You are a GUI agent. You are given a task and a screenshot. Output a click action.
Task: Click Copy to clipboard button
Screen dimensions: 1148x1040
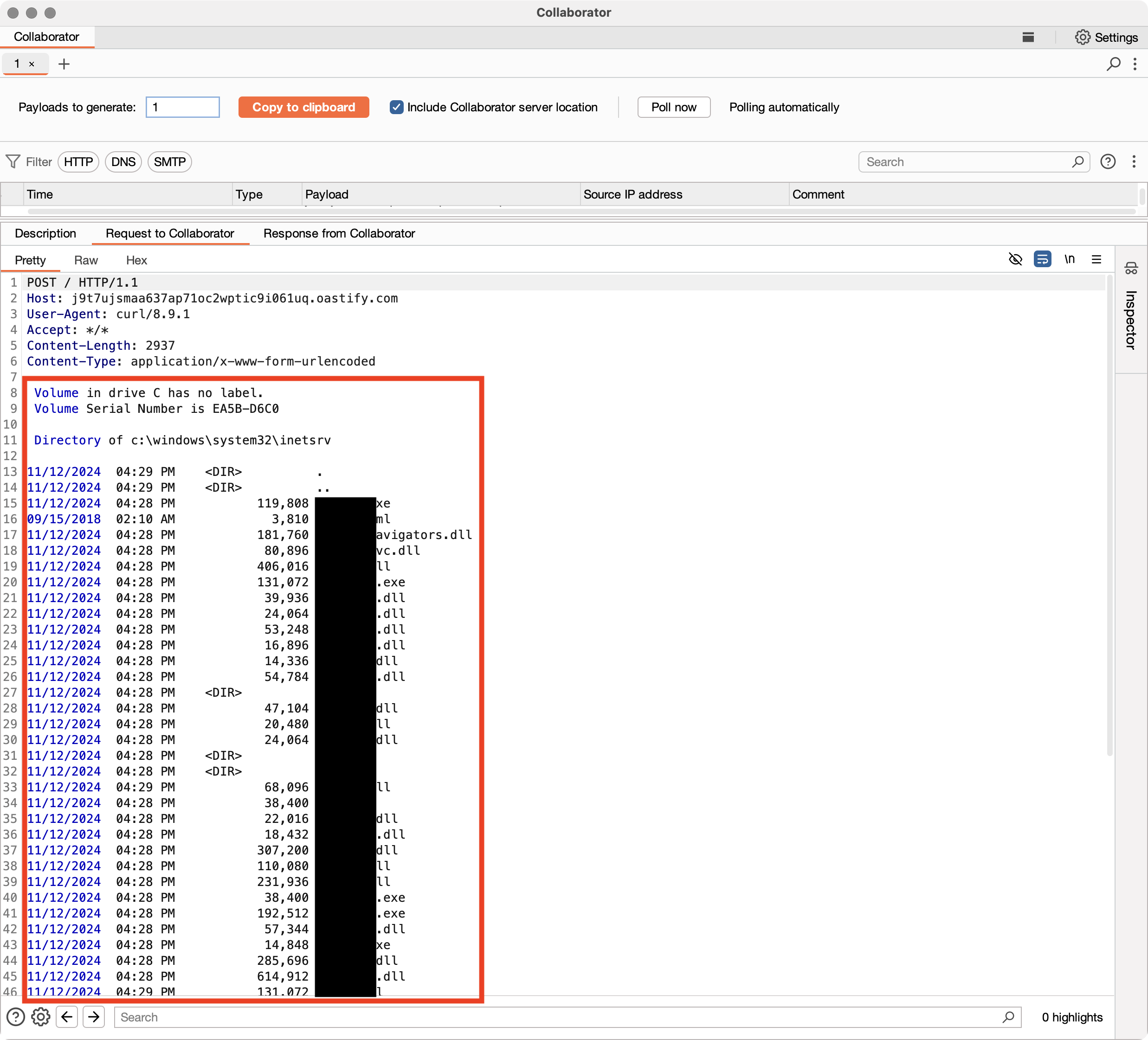point(304,107)
